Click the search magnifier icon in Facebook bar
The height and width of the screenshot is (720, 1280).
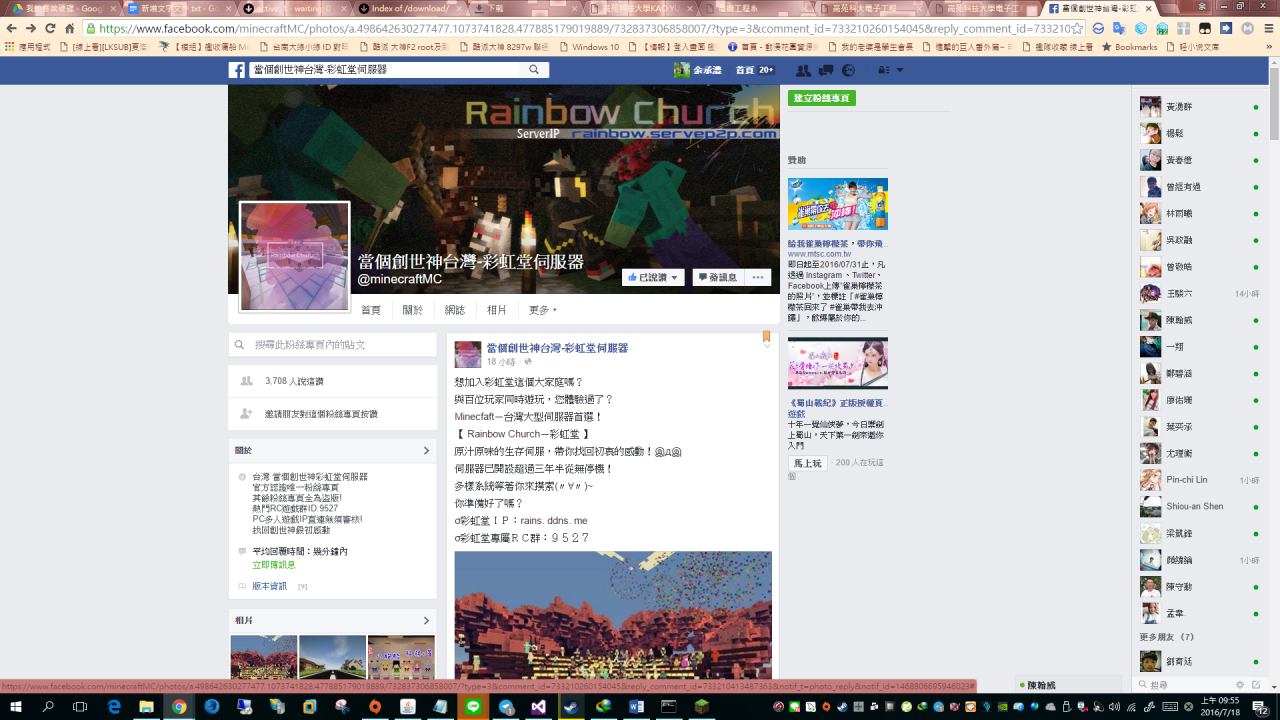coord(534,70)
